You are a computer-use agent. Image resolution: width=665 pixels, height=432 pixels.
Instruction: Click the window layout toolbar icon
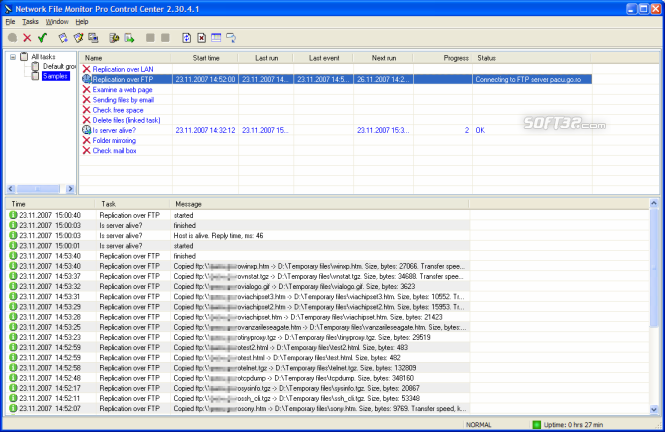(x=216, y=38)
